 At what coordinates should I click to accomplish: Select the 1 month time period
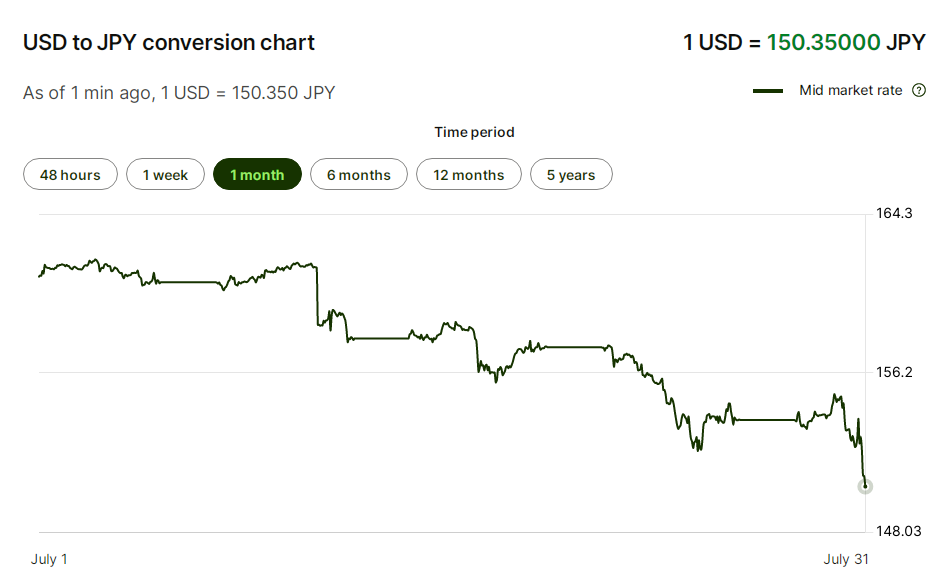[x=257, y=175]
